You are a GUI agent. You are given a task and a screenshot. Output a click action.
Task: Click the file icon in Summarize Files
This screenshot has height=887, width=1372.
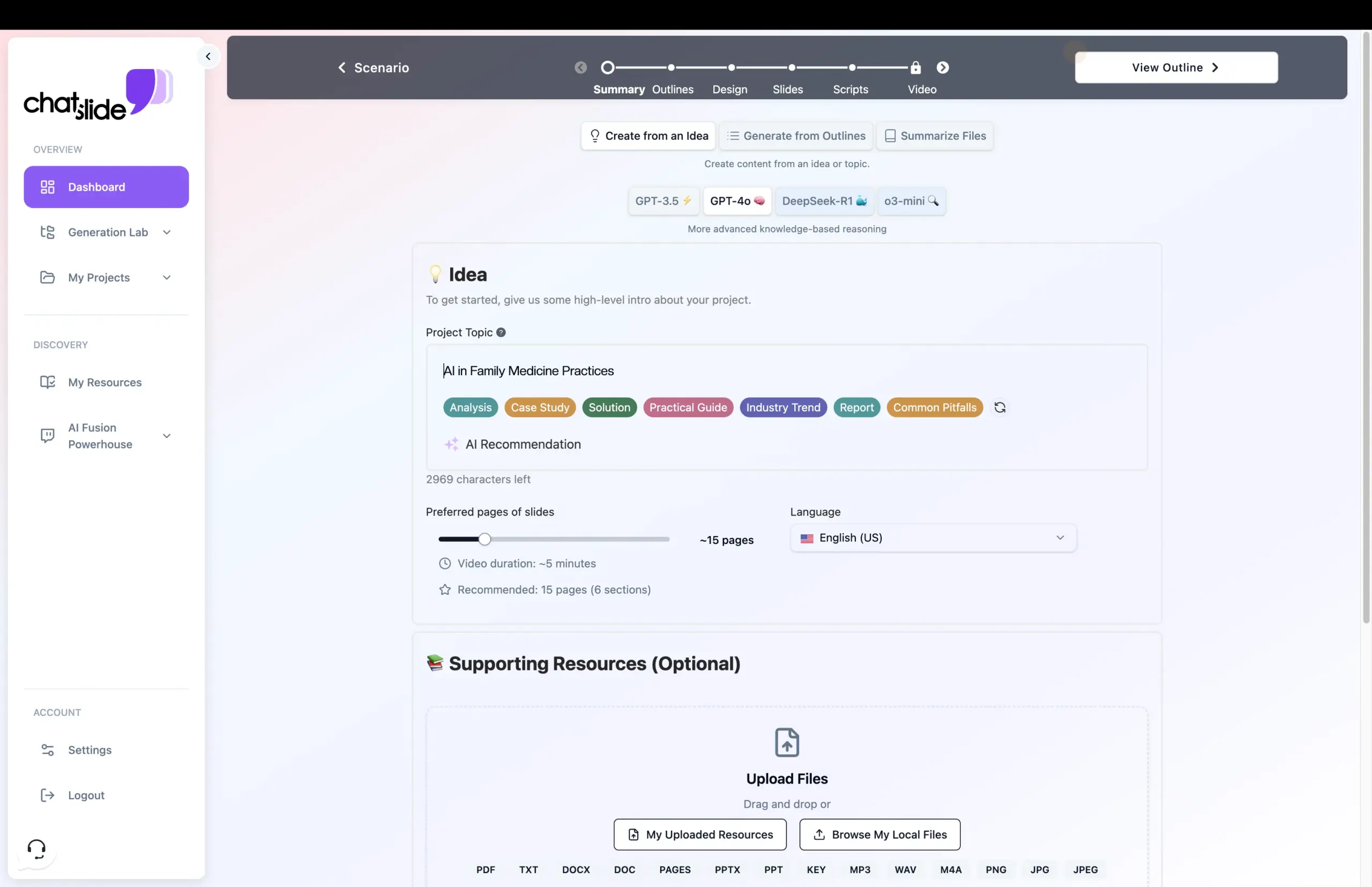(890, 136)
